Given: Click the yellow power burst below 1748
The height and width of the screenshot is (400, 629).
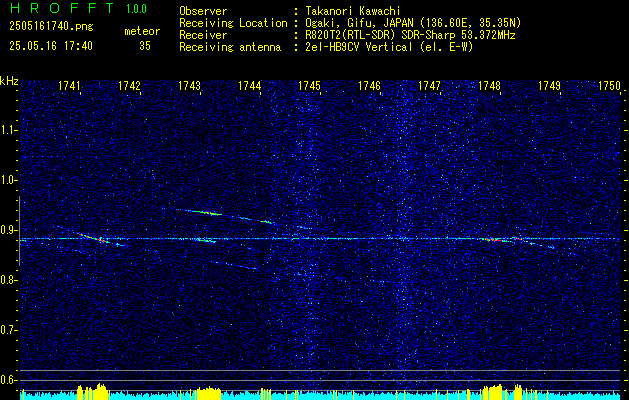Looking at the screenshot, I should [x=493, y=392].
